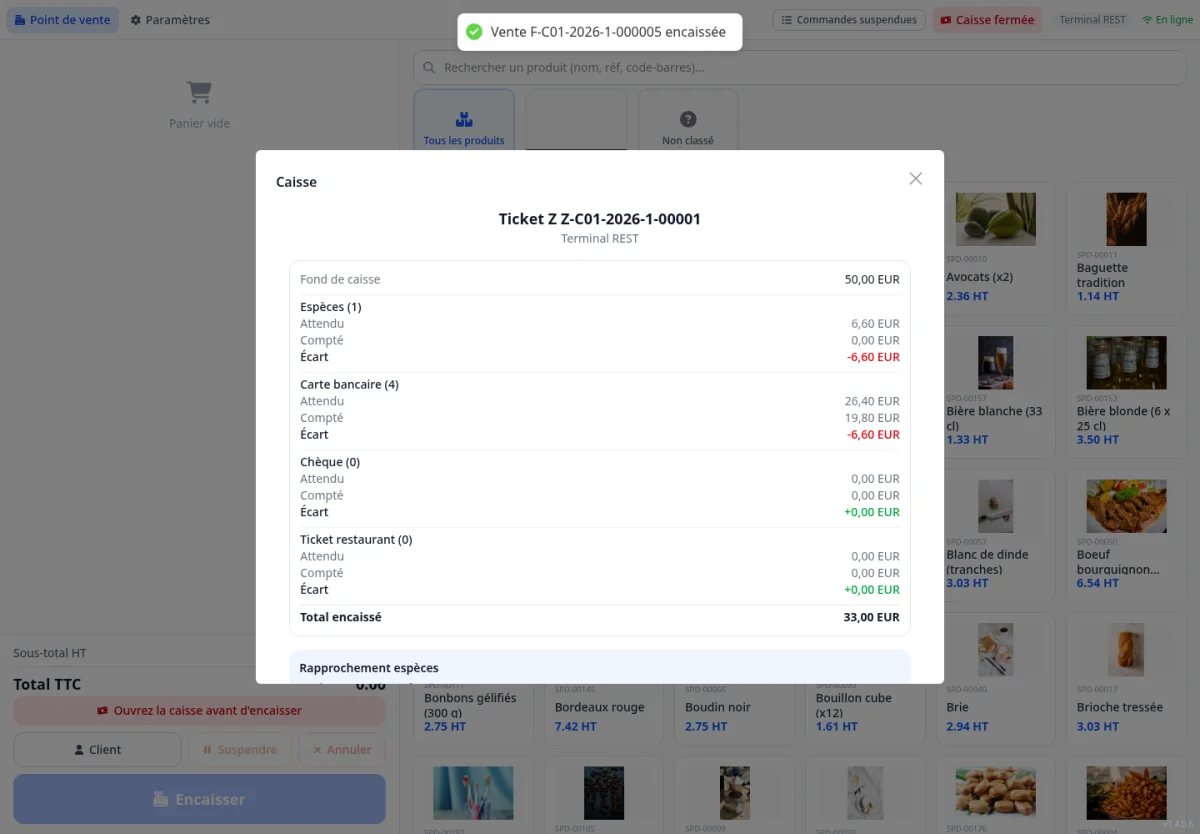
Task: Click the Tous les produits boxes icon
Action: [464, 119]
